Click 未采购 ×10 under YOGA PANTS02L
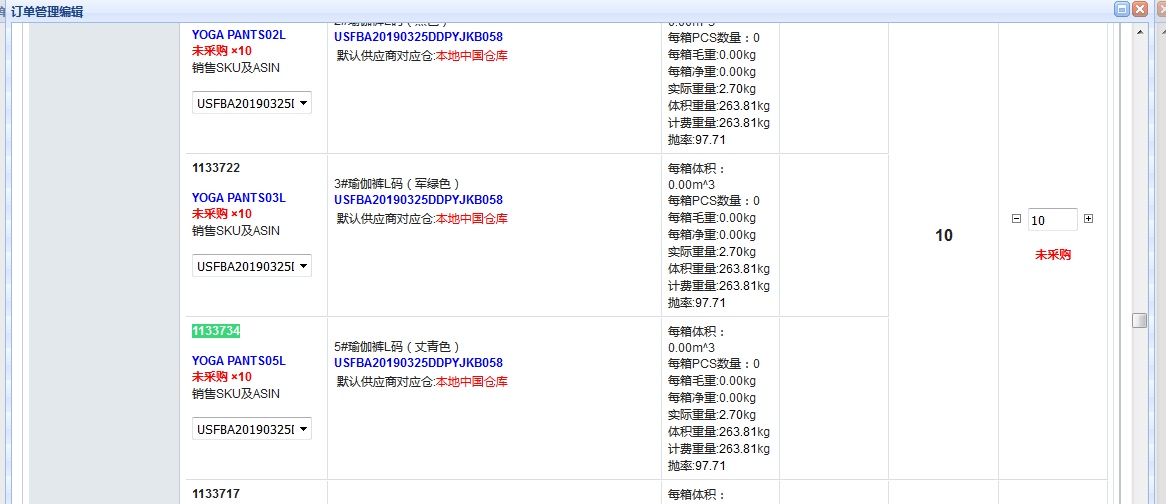 222,51
